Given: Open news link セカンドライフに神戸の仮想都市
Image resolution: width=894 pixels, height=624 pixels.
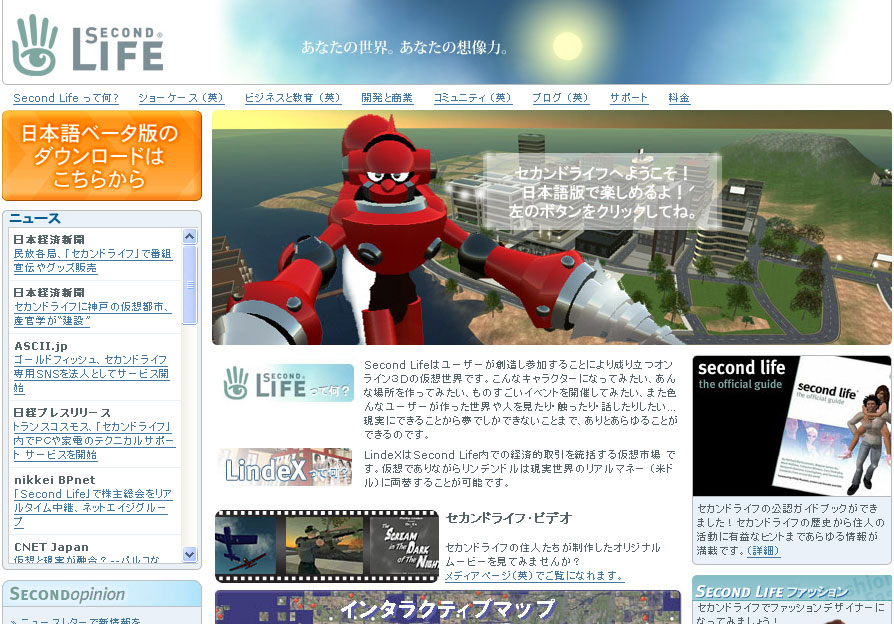Looking at the screenshot, I should pos(92,314).
